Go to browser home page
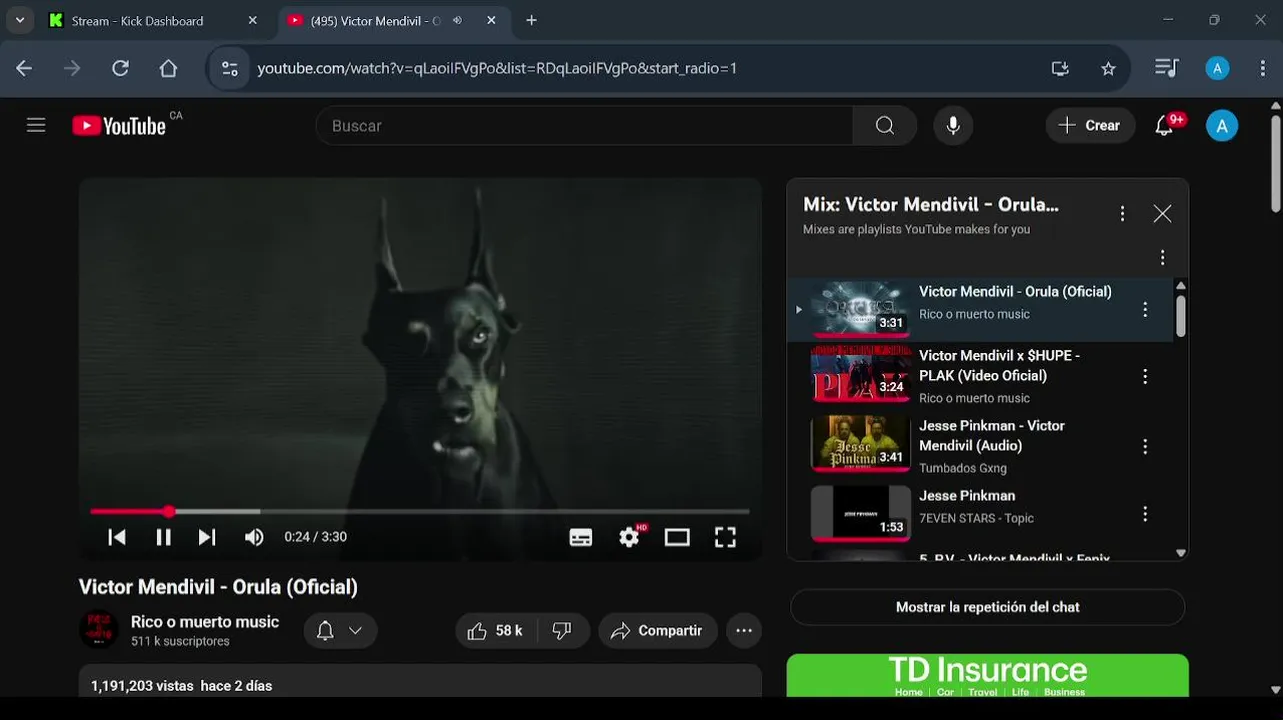The image size is (1283, 720). 168,68
